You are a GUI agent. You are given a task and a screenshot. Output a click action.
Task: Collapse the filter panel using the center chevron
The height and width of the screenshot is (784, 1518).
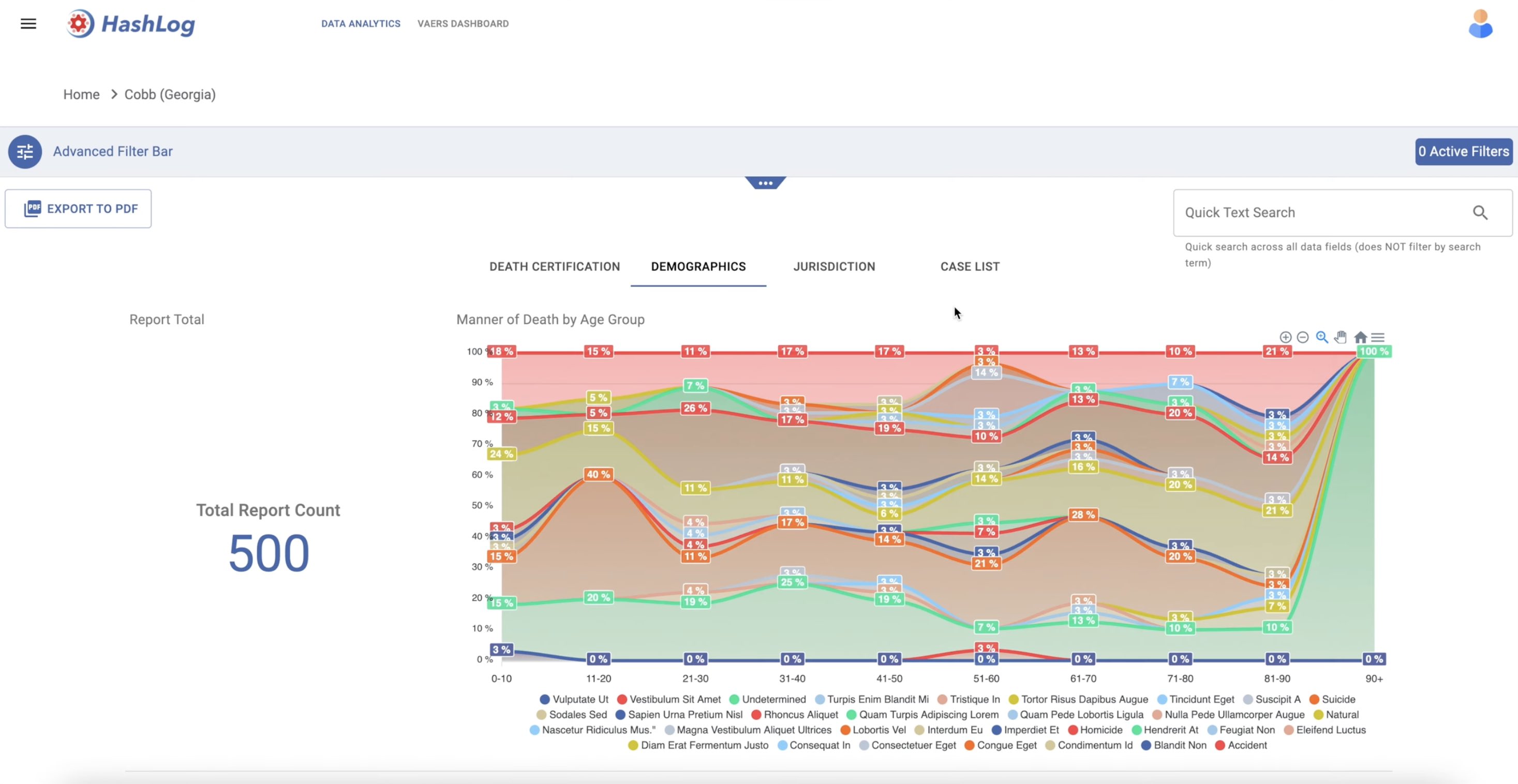click(x=765, y=183)
